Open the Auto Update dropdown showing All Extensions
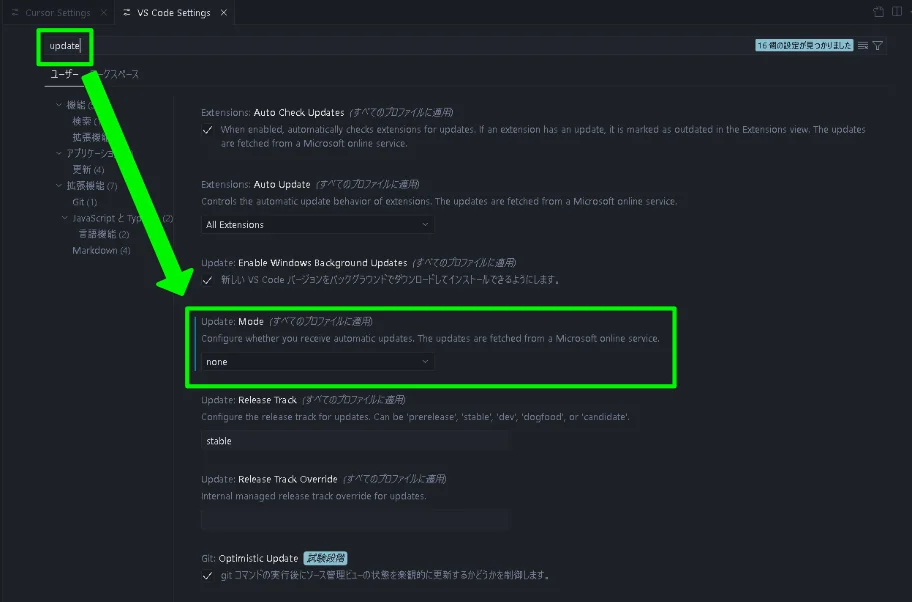The width and height of the screenshot is (912, 602). click(318, 225)
